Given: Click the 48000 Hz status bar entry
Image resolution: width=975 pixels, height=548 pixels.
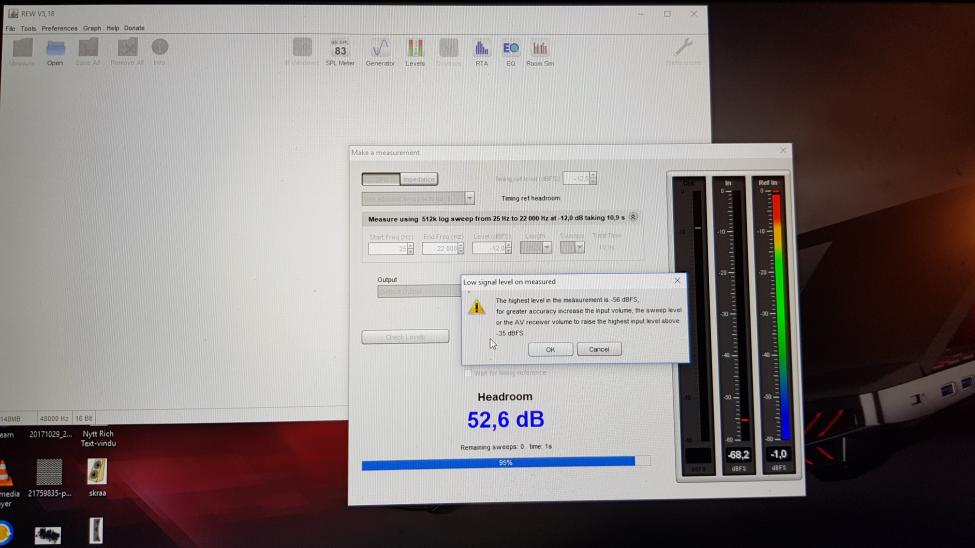Looking at the screenshot, I should [53, 419].
